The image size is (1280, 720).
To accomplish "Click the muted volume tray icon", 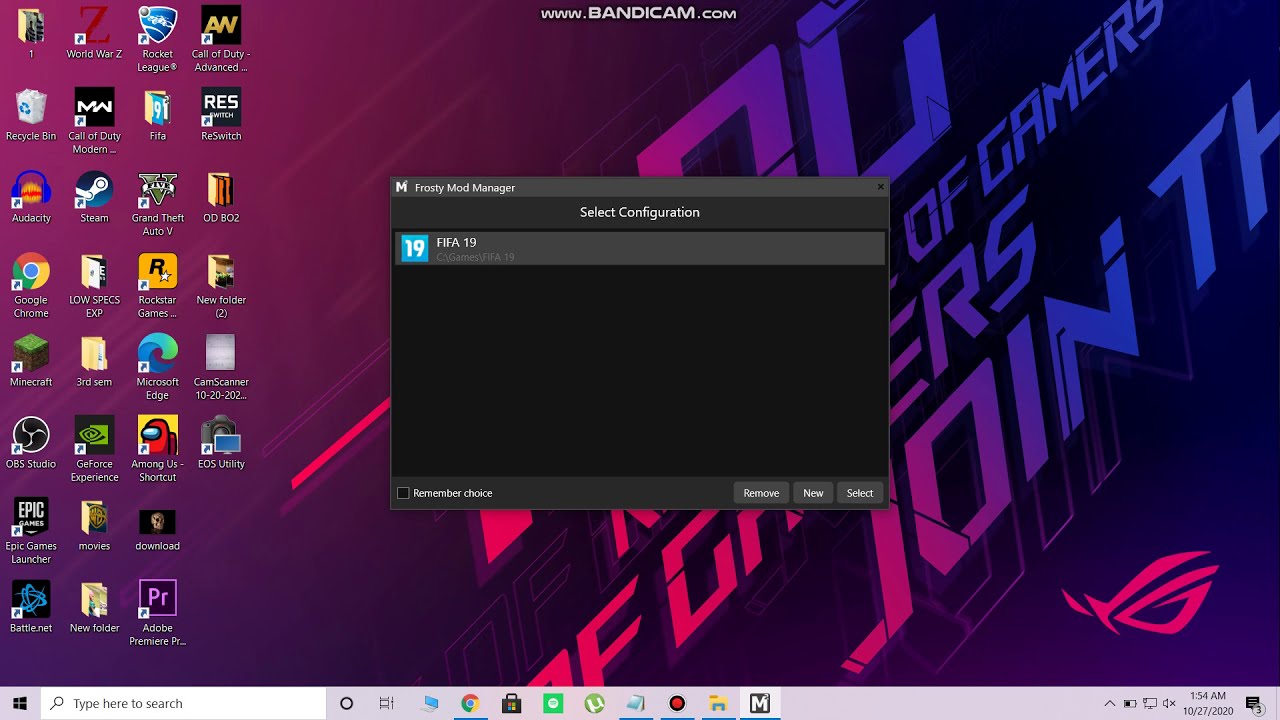I will [x=1170, y=703].
